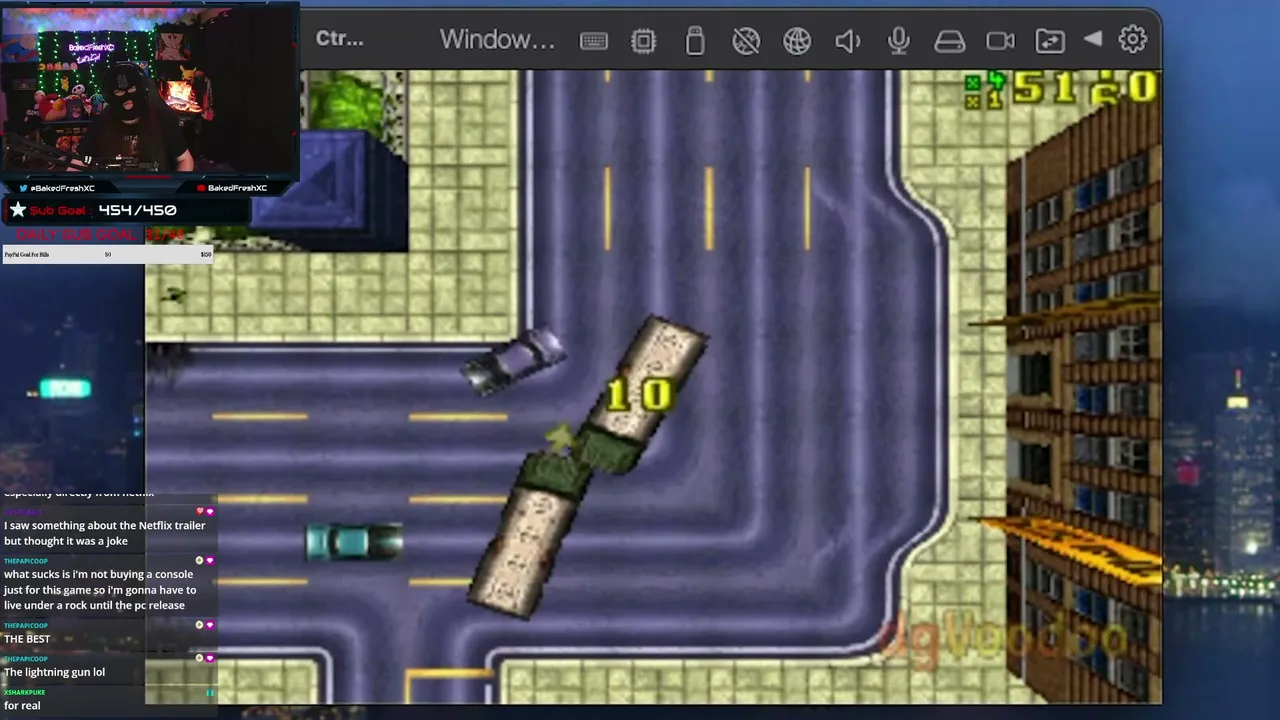Open the USB drive icon in the toolbar
This screenshot has width=1280, height=720.
[x=695, y=40]
